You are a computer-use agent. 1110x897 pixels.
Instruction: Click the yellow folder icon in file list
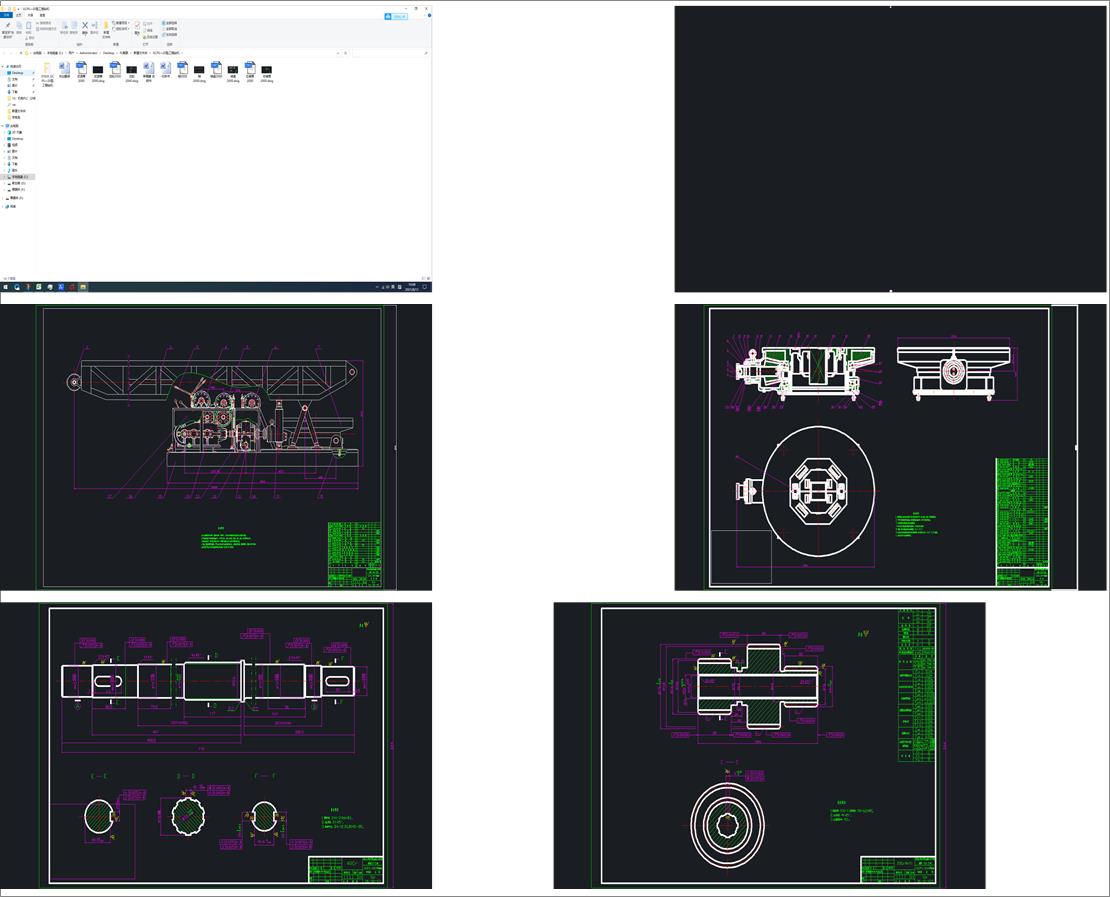[x=47, y=68]
